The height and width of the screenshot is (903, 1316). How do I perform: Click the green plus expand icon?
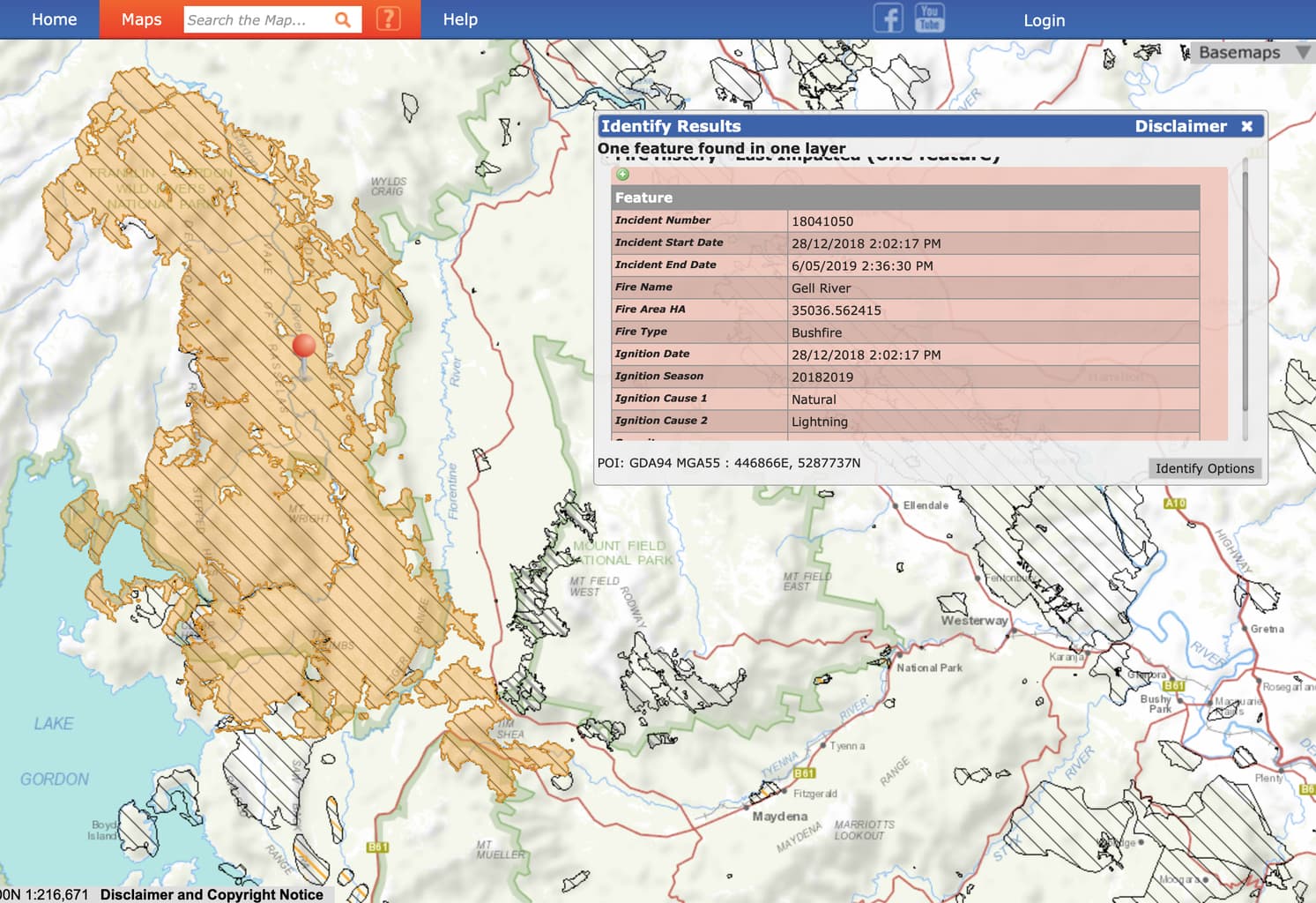(623, 175)
